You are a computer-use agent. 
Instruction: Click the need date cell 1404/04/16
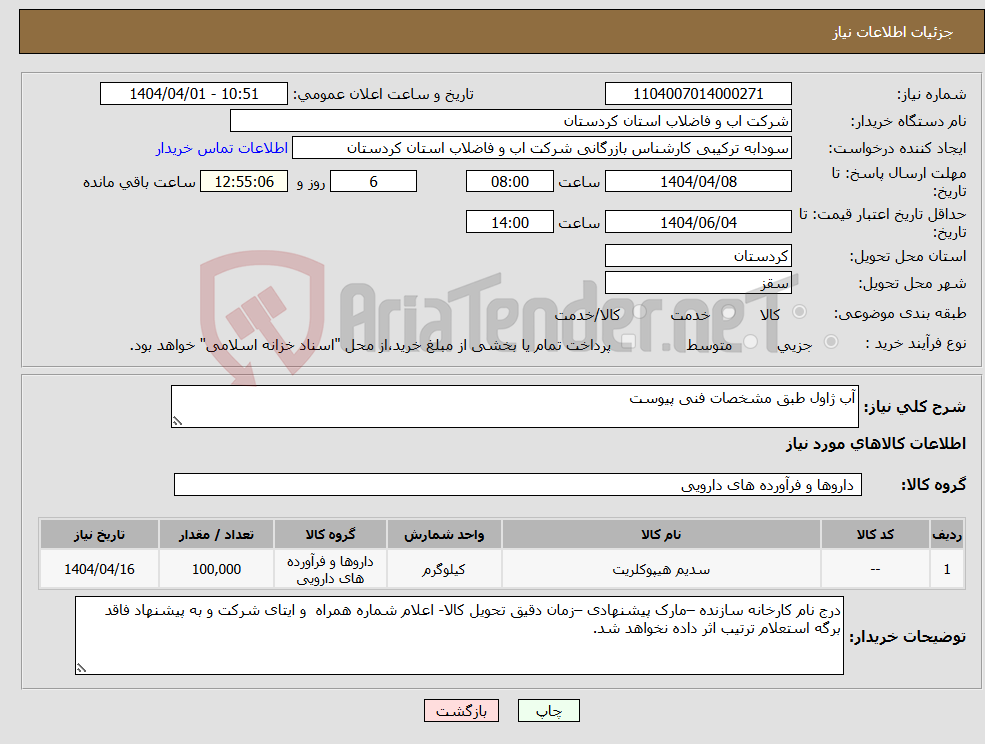point(99,569)
